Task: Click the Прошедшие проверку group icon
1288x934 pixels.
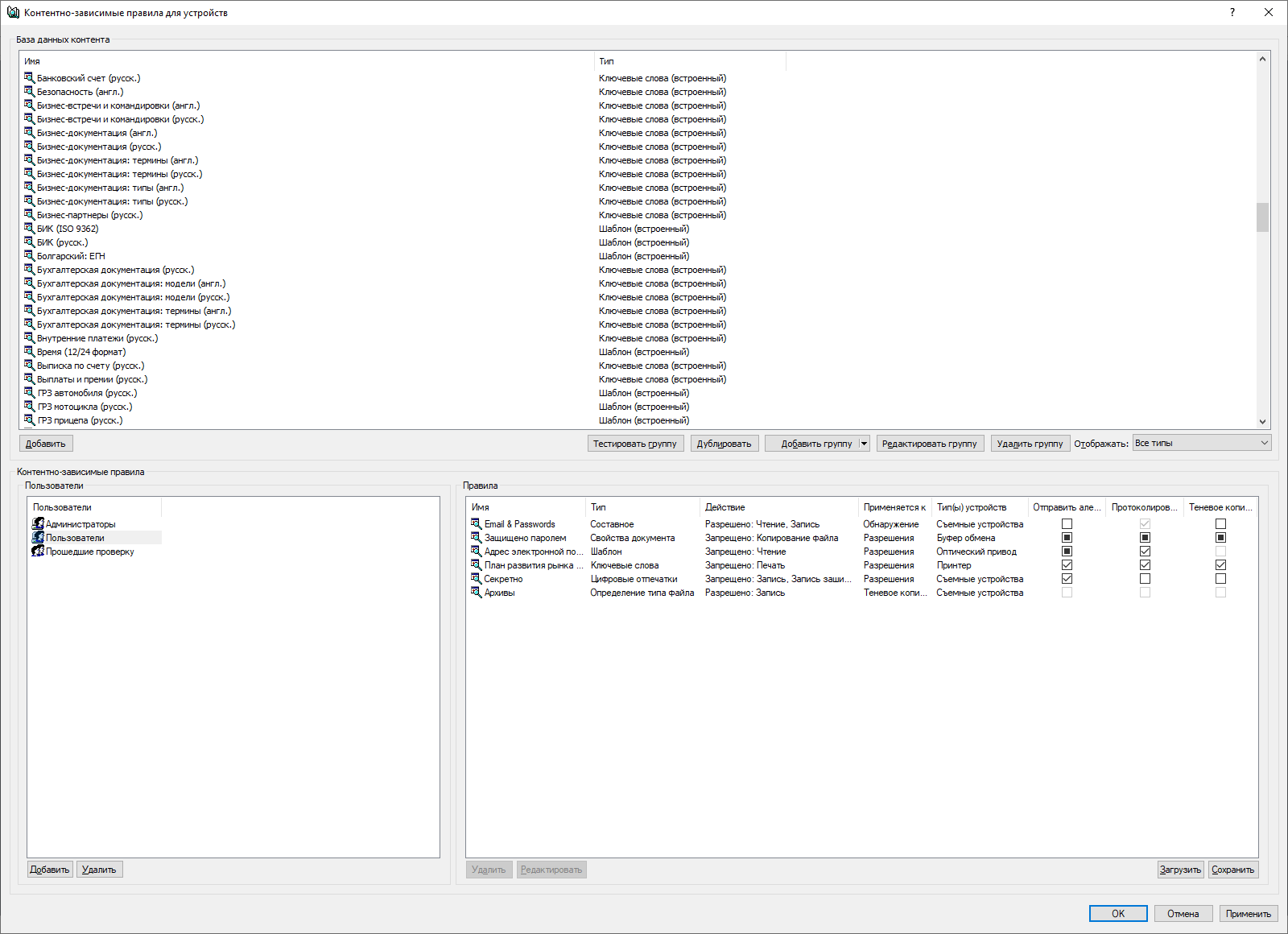Action: coord(38,552)
